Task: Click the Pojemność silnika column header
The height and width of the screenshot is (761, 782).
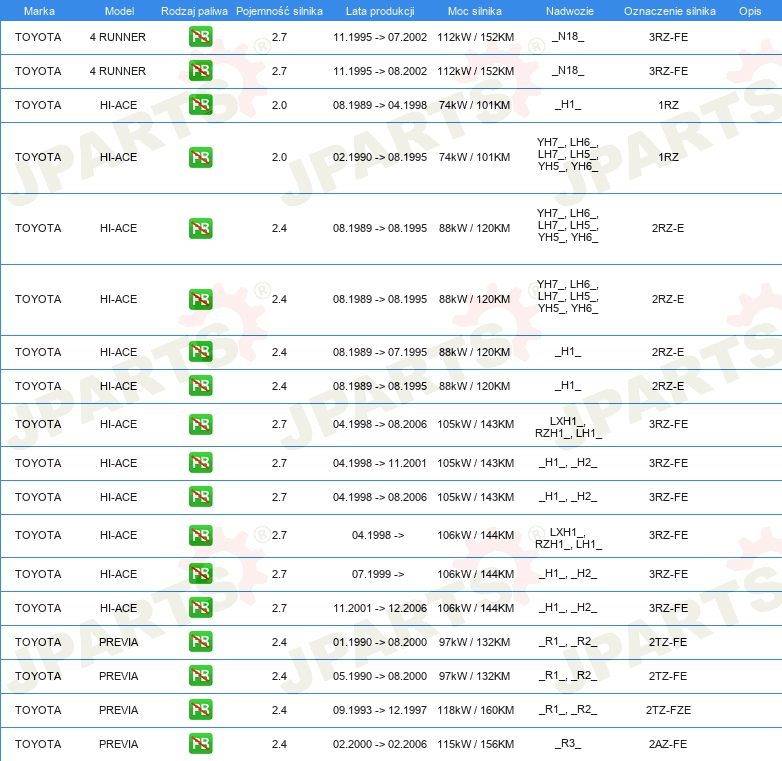Action: pyautogui.click(x=279, y=11)
